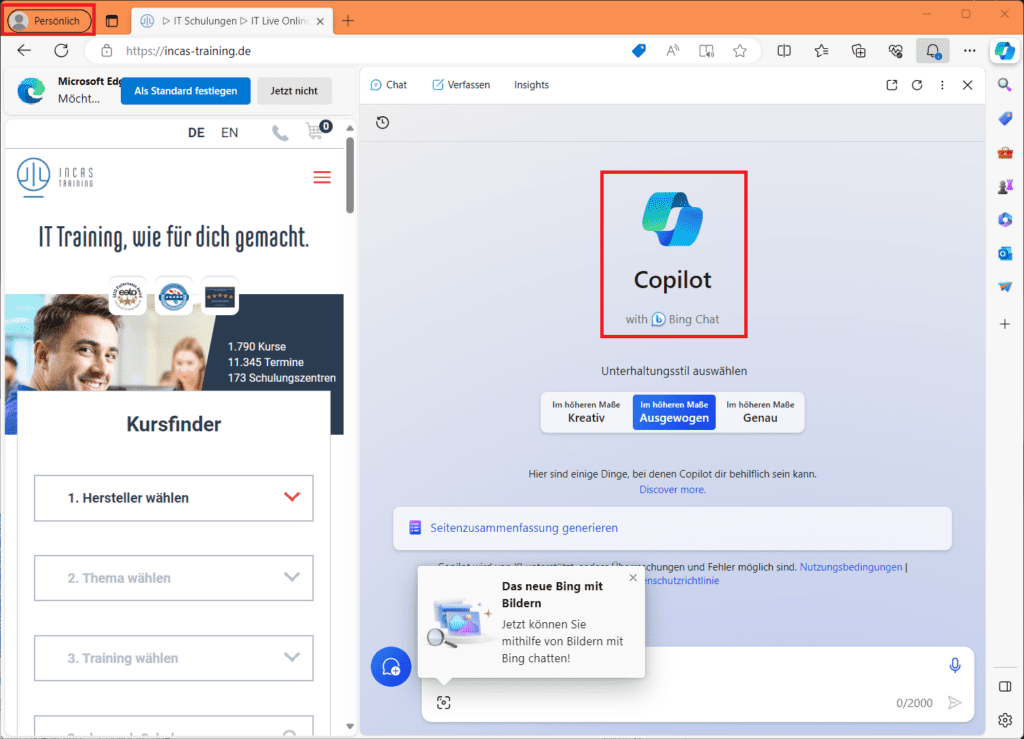Switch website language to DE
The image size is (1024, 739).
point(196,133)
